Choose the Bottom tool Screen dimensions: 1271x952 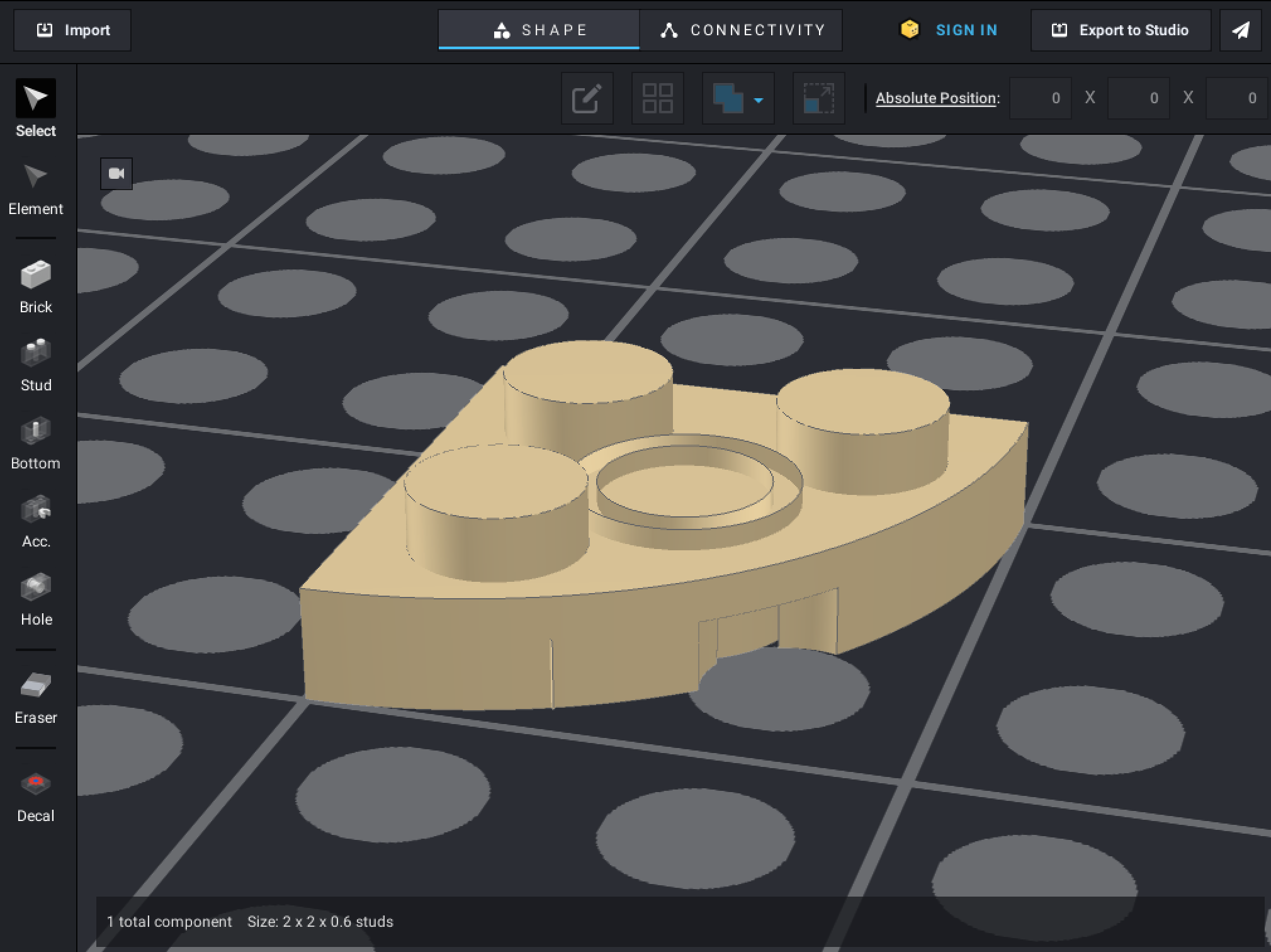coord(35,443)
